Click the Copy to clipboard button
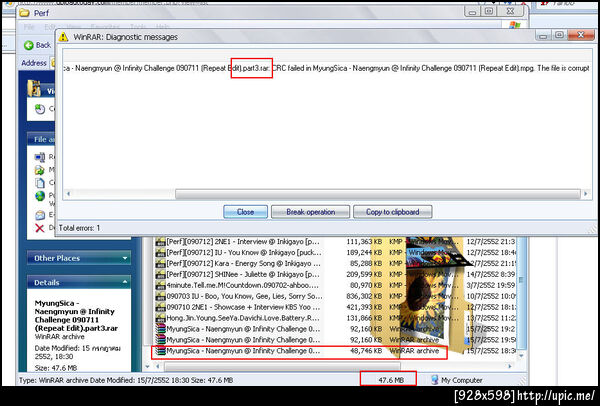 pos(393,212)
